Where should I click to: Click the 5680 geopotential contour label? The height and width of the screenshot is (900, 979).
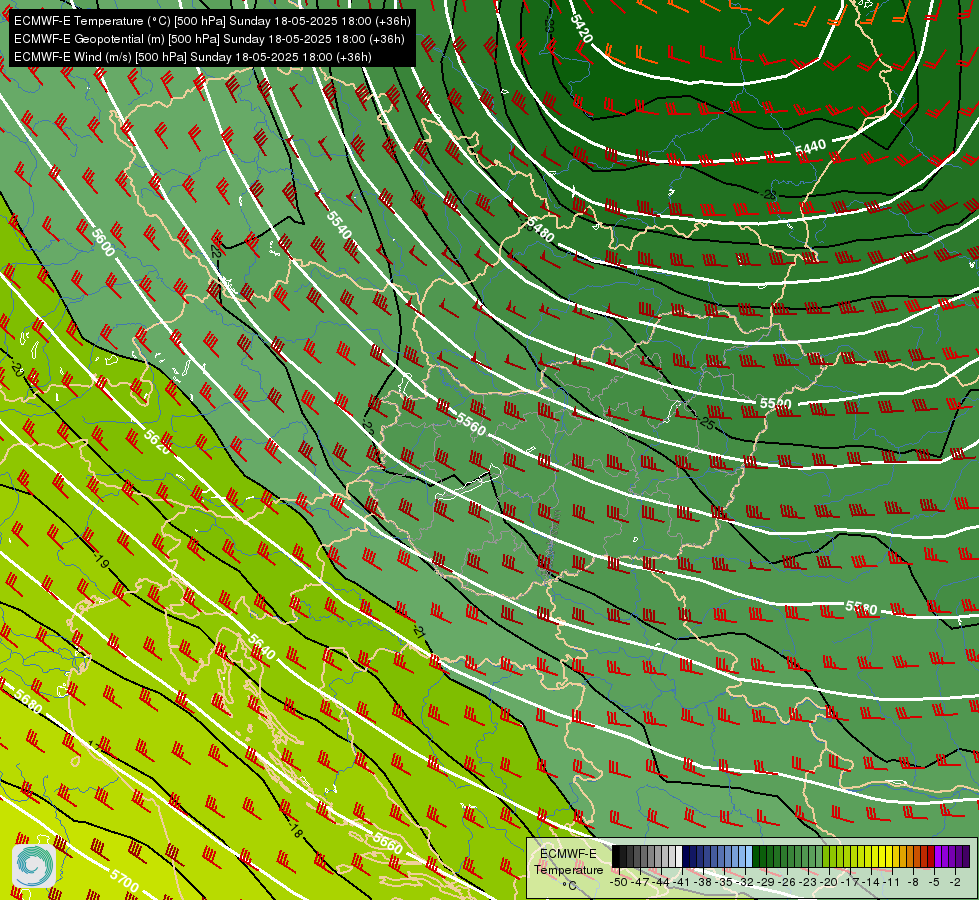[28, 701]
